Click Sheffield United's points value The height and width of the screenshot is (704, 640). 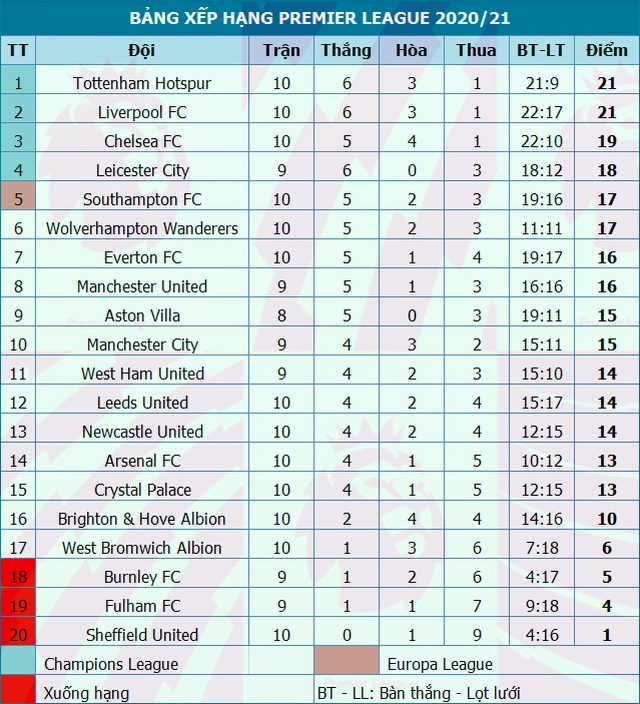pyautogui.click(x=606, y=635)
